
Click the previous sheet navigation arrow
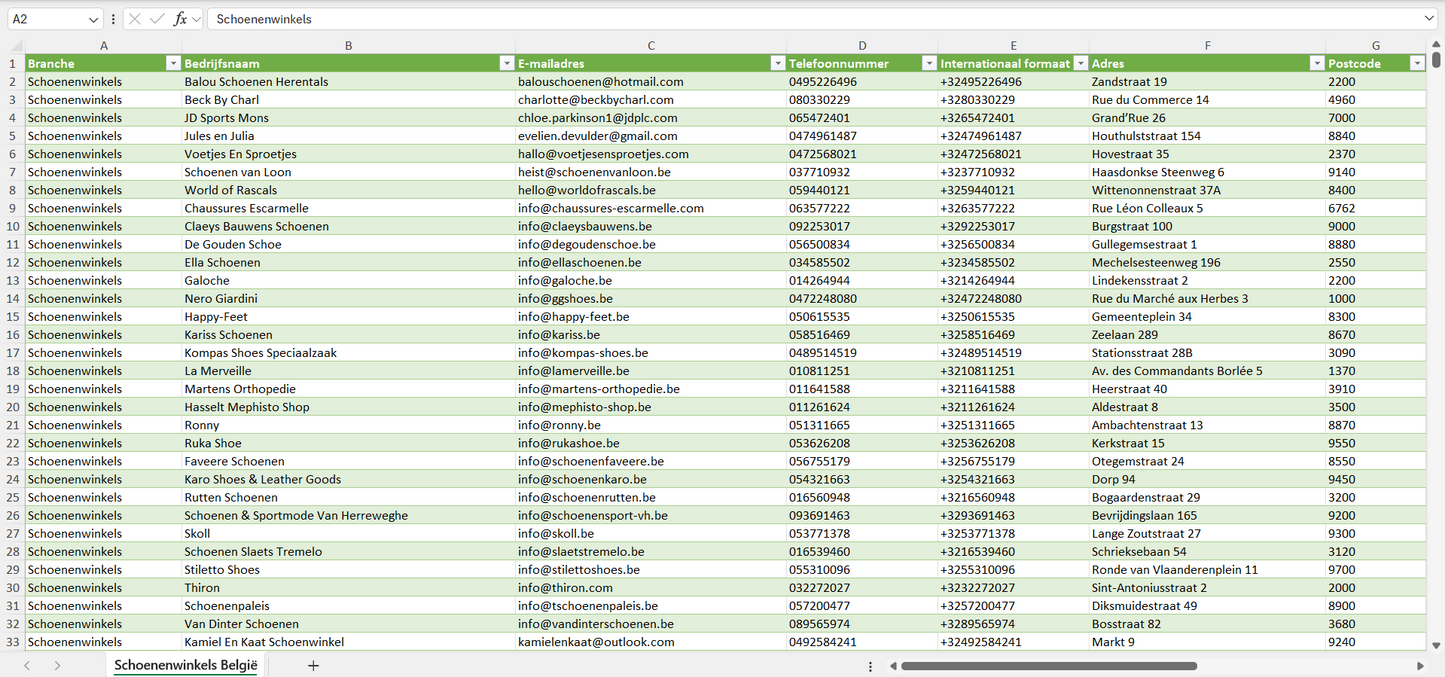tap(27, 665)
